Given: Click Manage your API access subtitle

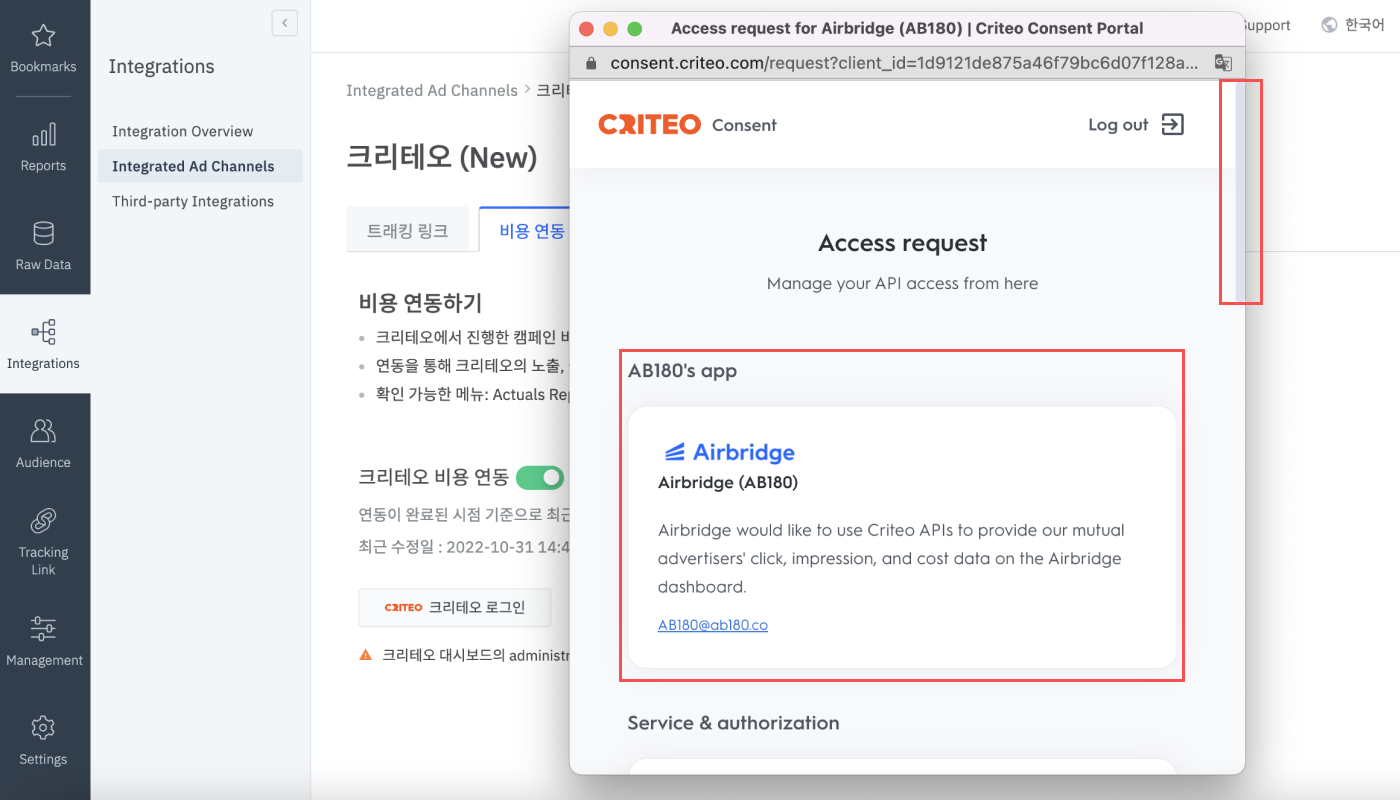Looking at the screenshot, I should point(903,284).
